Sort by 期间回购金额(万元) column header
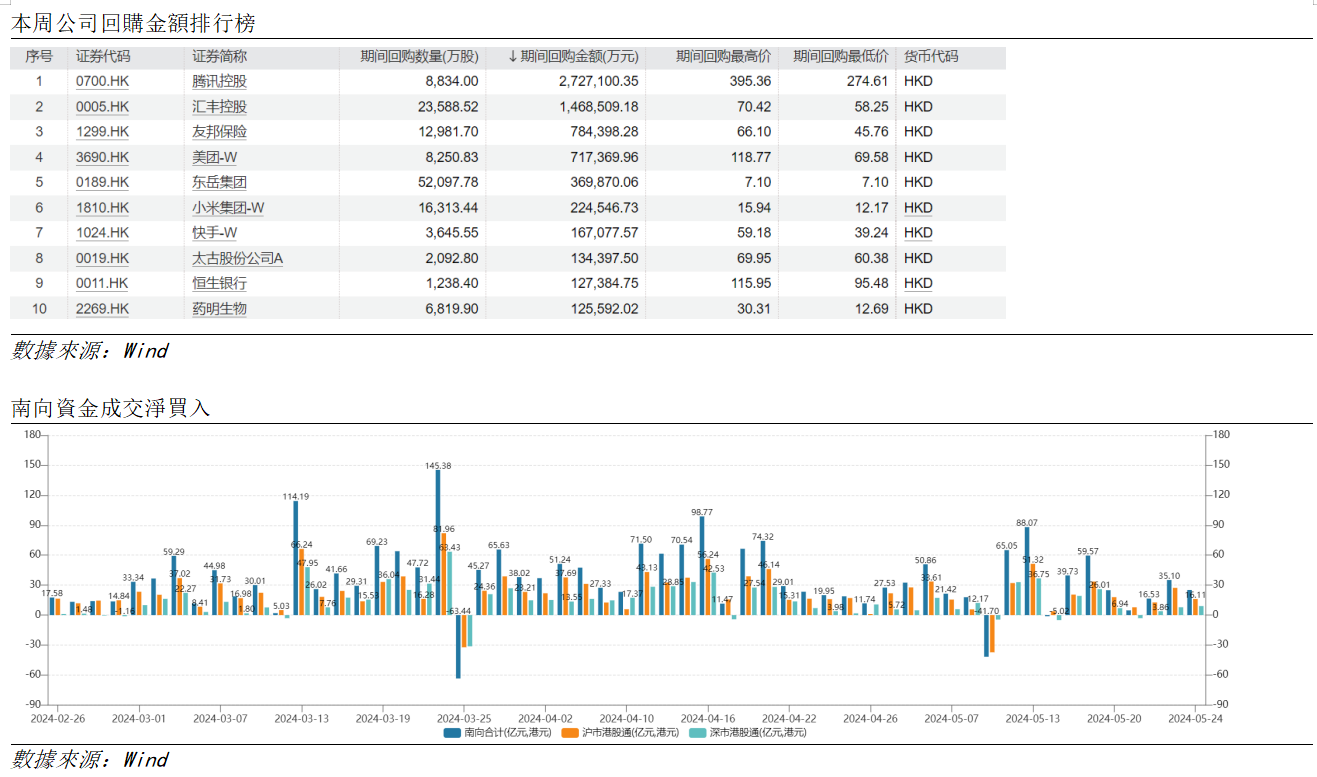This screenshot has height=777, width=1317. pyautogui.click(x=573, y=57)
